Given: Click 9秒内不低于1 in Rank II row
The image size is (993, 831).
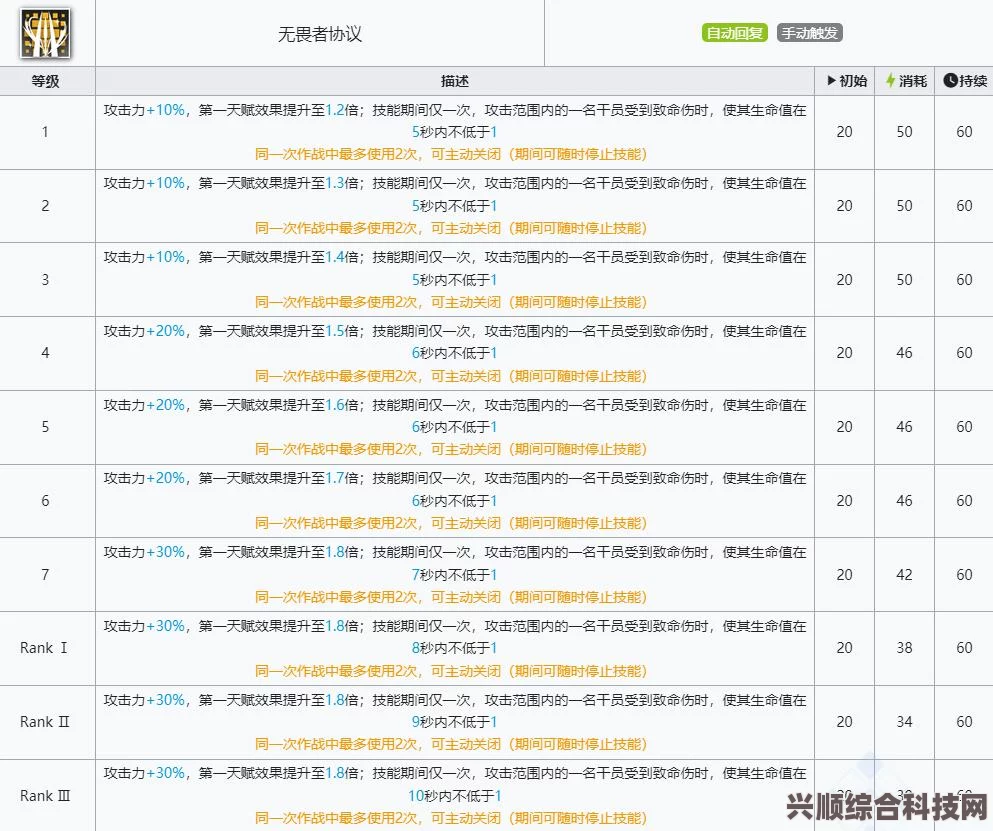Looking at the screenshot, I should (455, 722).
